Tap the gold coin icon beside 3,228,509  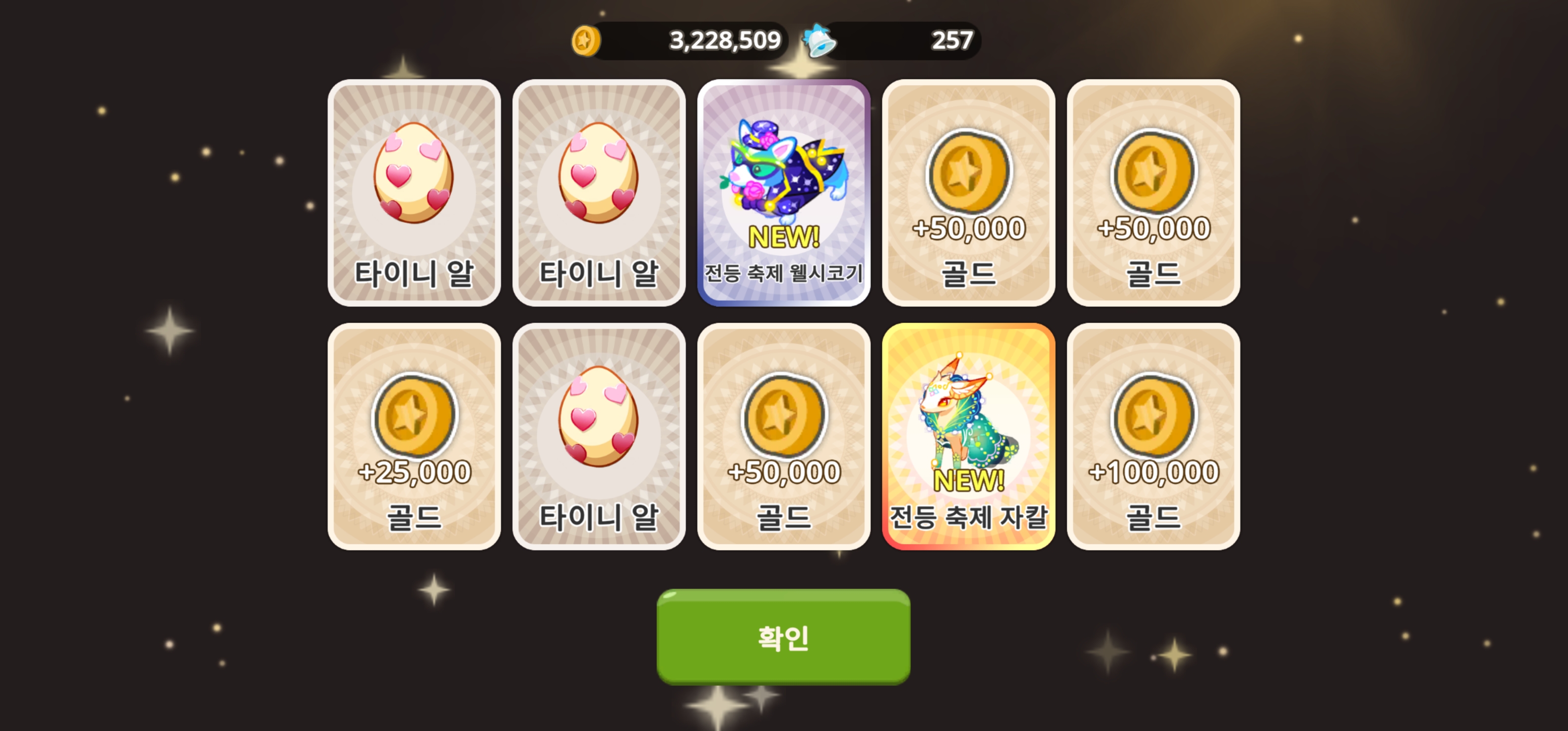[585, 41]
